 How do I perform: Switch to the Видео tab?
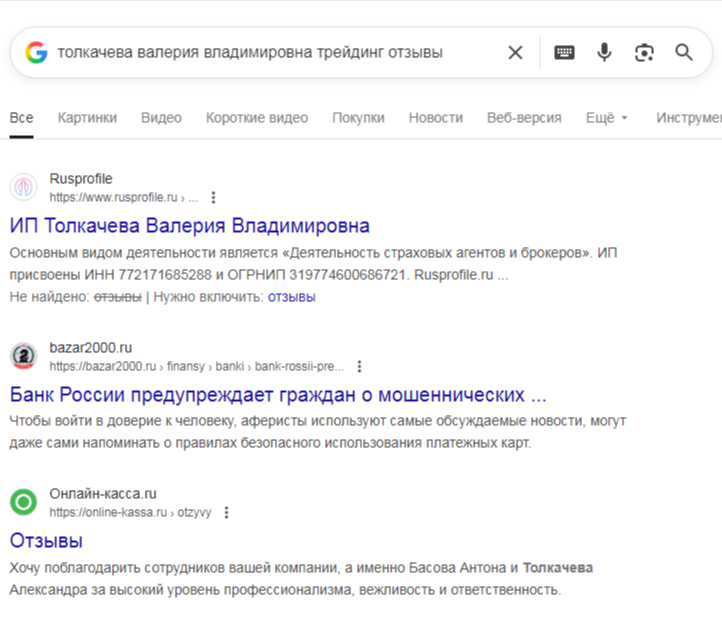click(161, 118)
